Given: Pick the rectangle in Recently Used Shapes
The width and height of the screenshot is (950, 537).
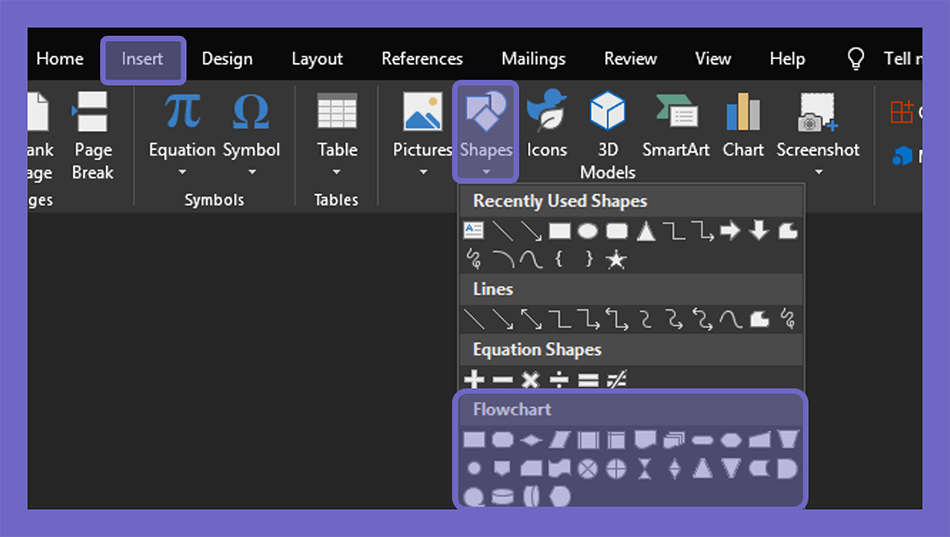Looking at the screenshot, I should pyautogui.click(x=559, y=231).
